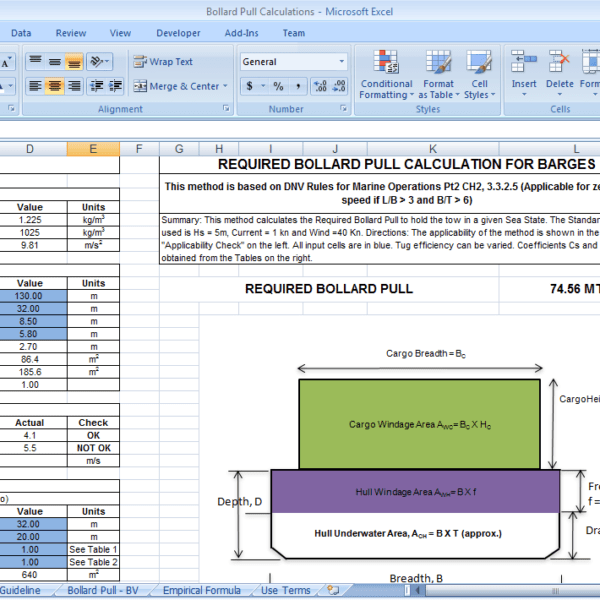The height and width of the screenshot is (600, 600).
Task: Select the cell showing NOT OK
Action: click(x=93, y=448)
